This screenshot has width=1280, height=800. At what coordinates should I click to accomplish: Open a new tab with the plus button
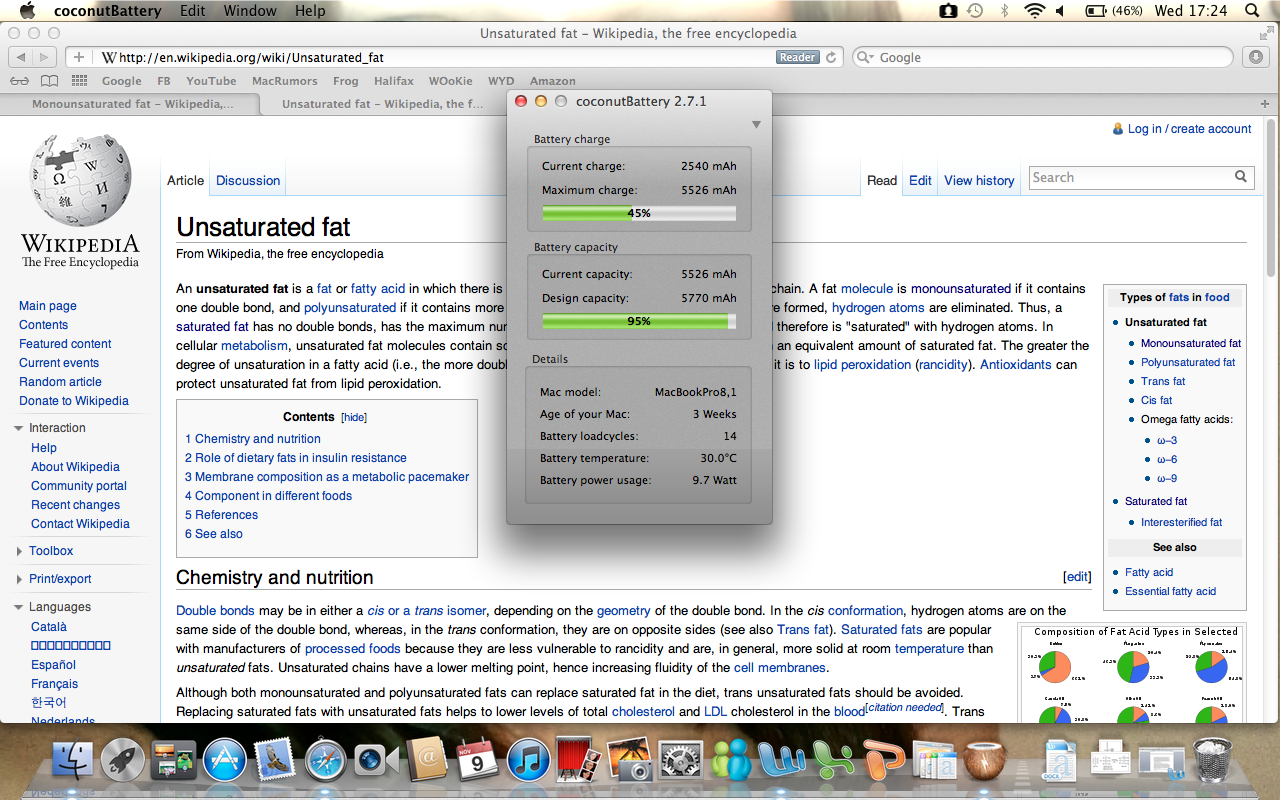click(x=1267, y=104)
